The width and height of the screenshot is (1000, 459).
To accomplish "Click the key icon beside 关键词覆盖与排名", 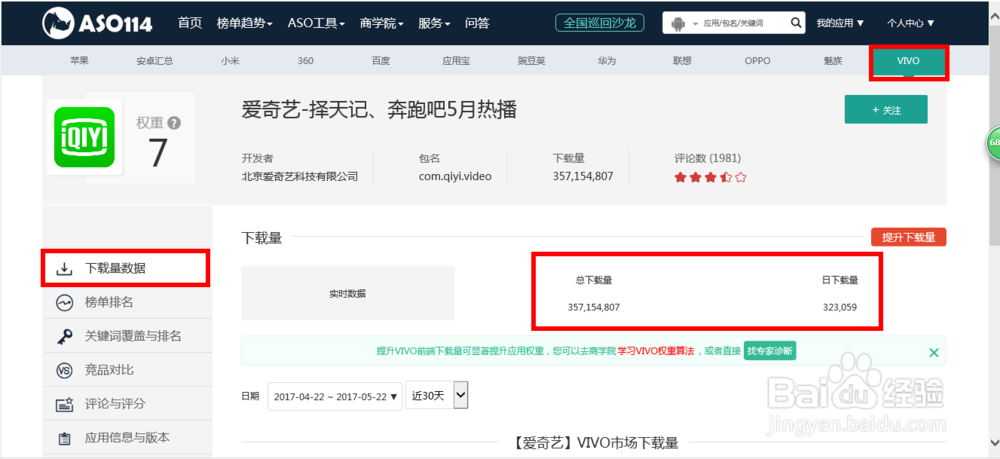I will 64,337.
